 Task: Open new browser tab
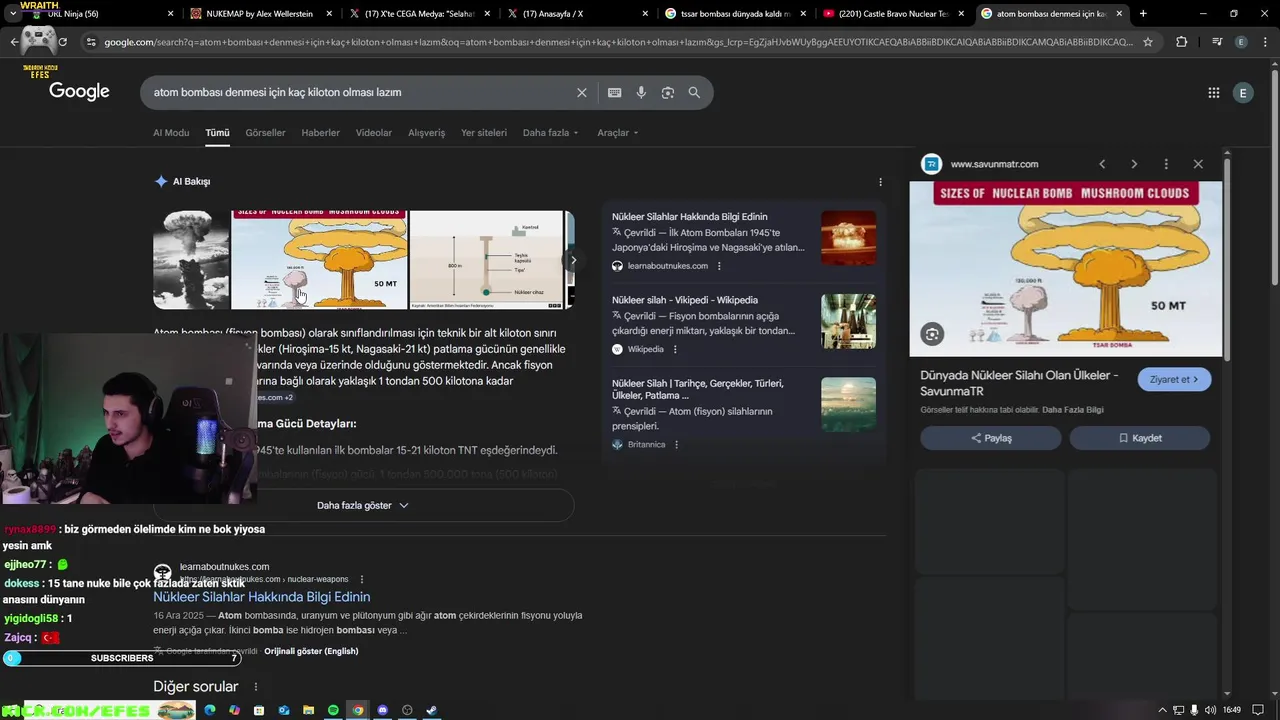1143,14
